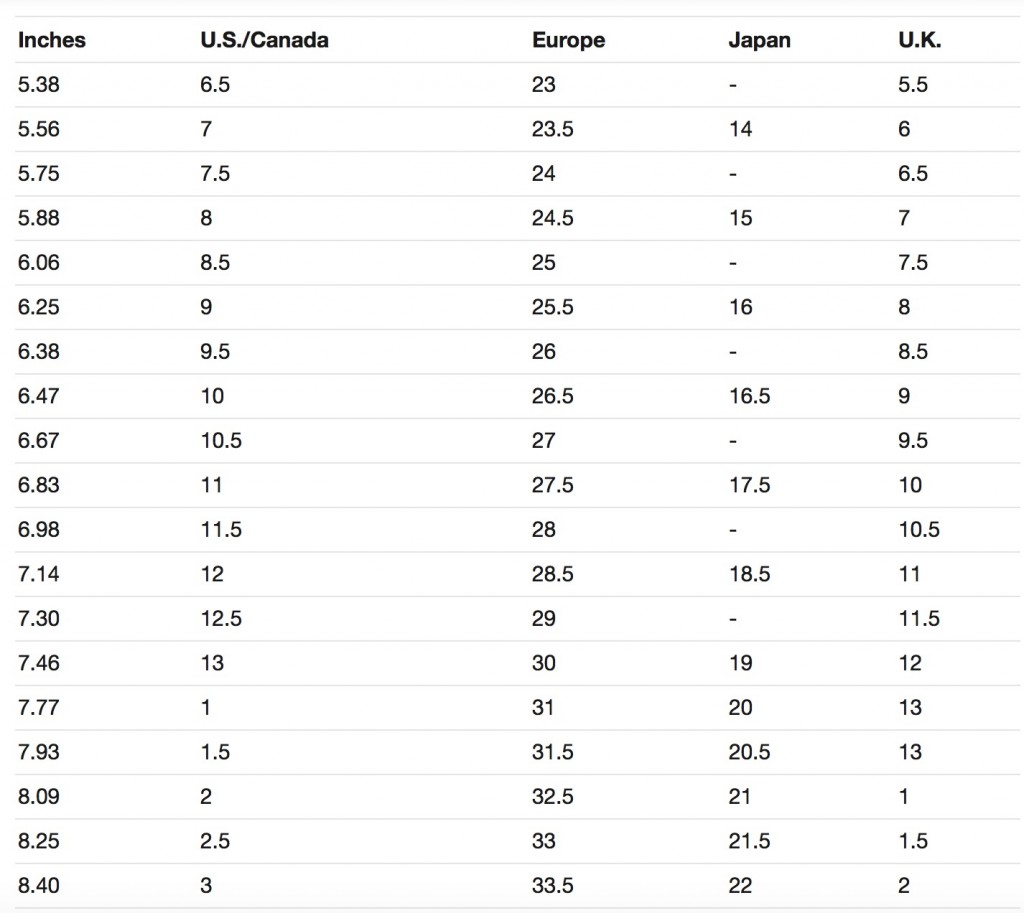Viewport: 1024px width, 913px height.
Task: Click Europe size 32.5 cell
Action: [x=553, y=796]
